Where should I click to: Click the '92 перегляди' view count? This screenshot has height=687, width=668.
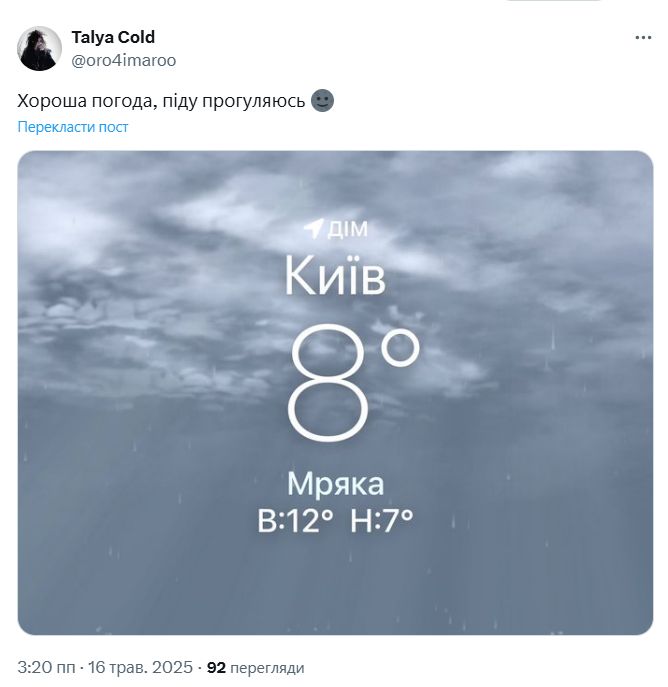(x=255, y=667)
